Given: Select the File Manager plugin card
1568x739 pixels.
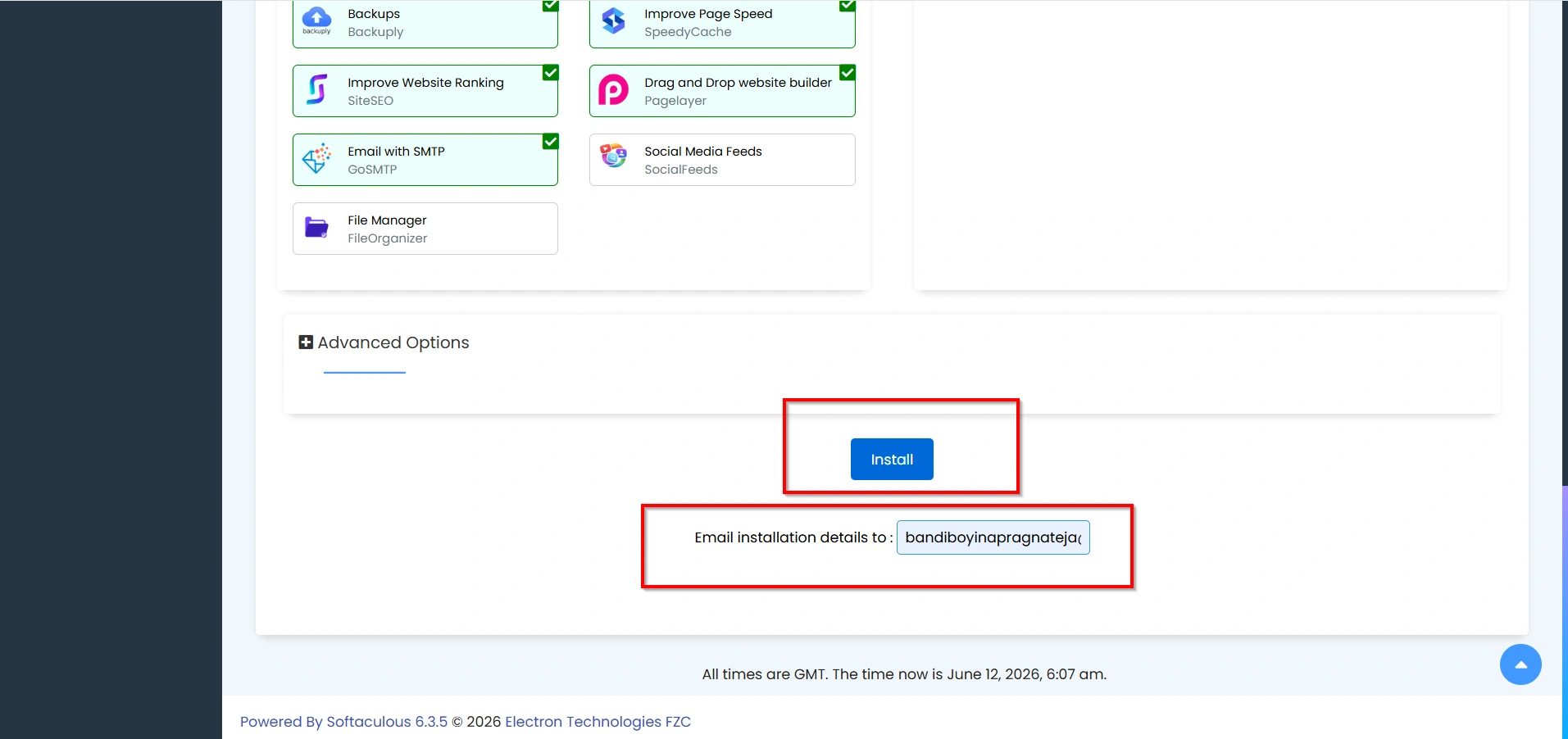Looking at the screenshot, I should 425,229.
